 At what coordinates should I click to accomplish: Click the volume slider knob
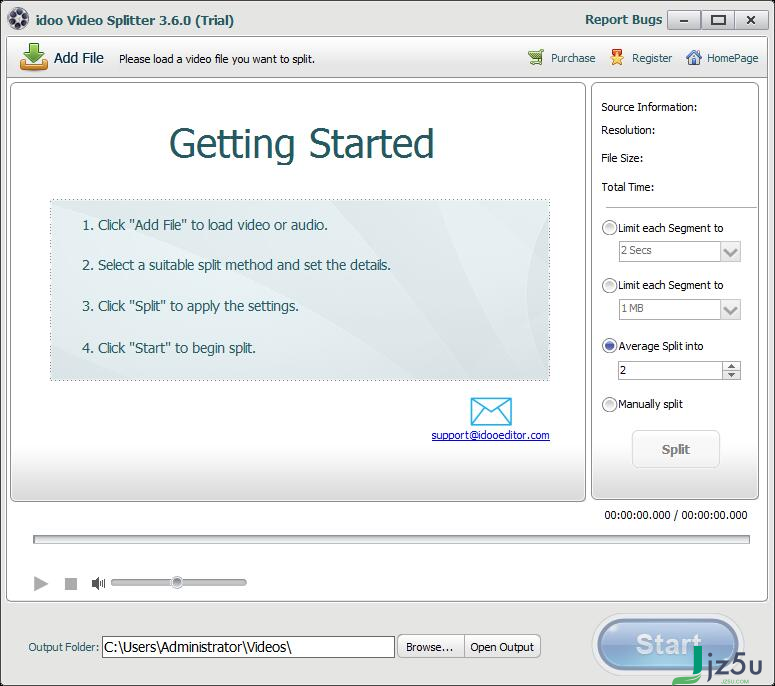coord(177,583)
